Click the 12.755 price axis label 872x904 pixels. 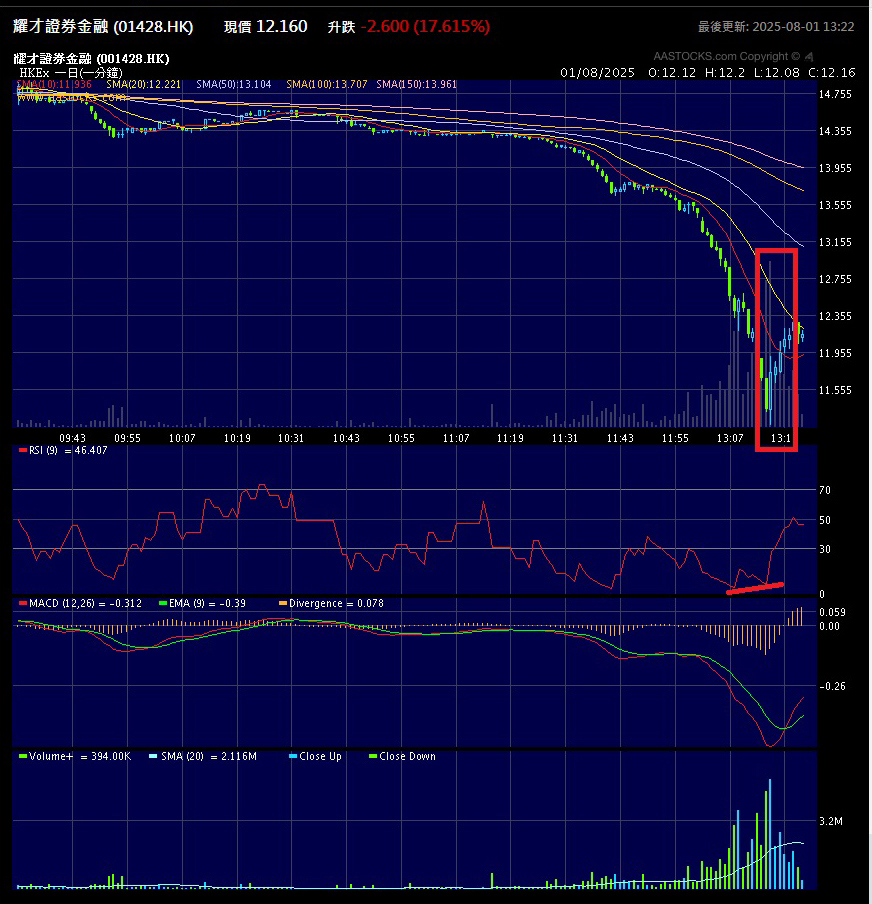click(x=835, y=279)
